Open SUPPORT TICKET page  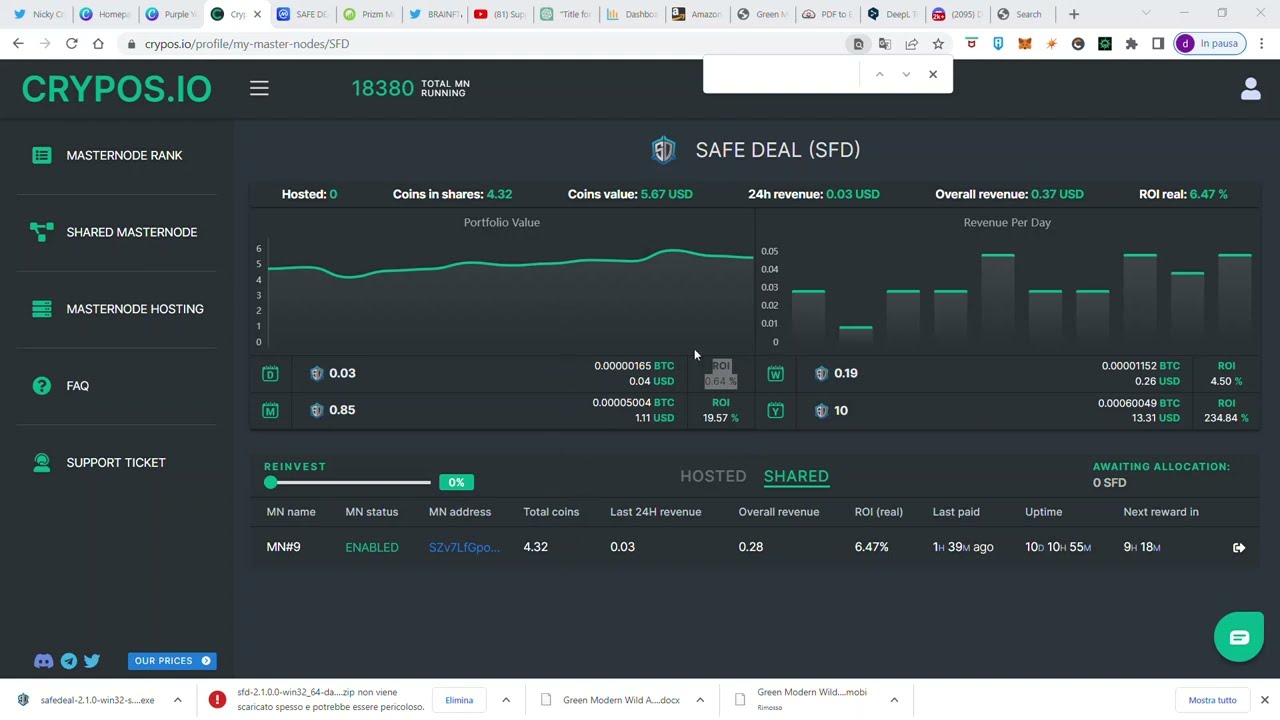[116, 463]
